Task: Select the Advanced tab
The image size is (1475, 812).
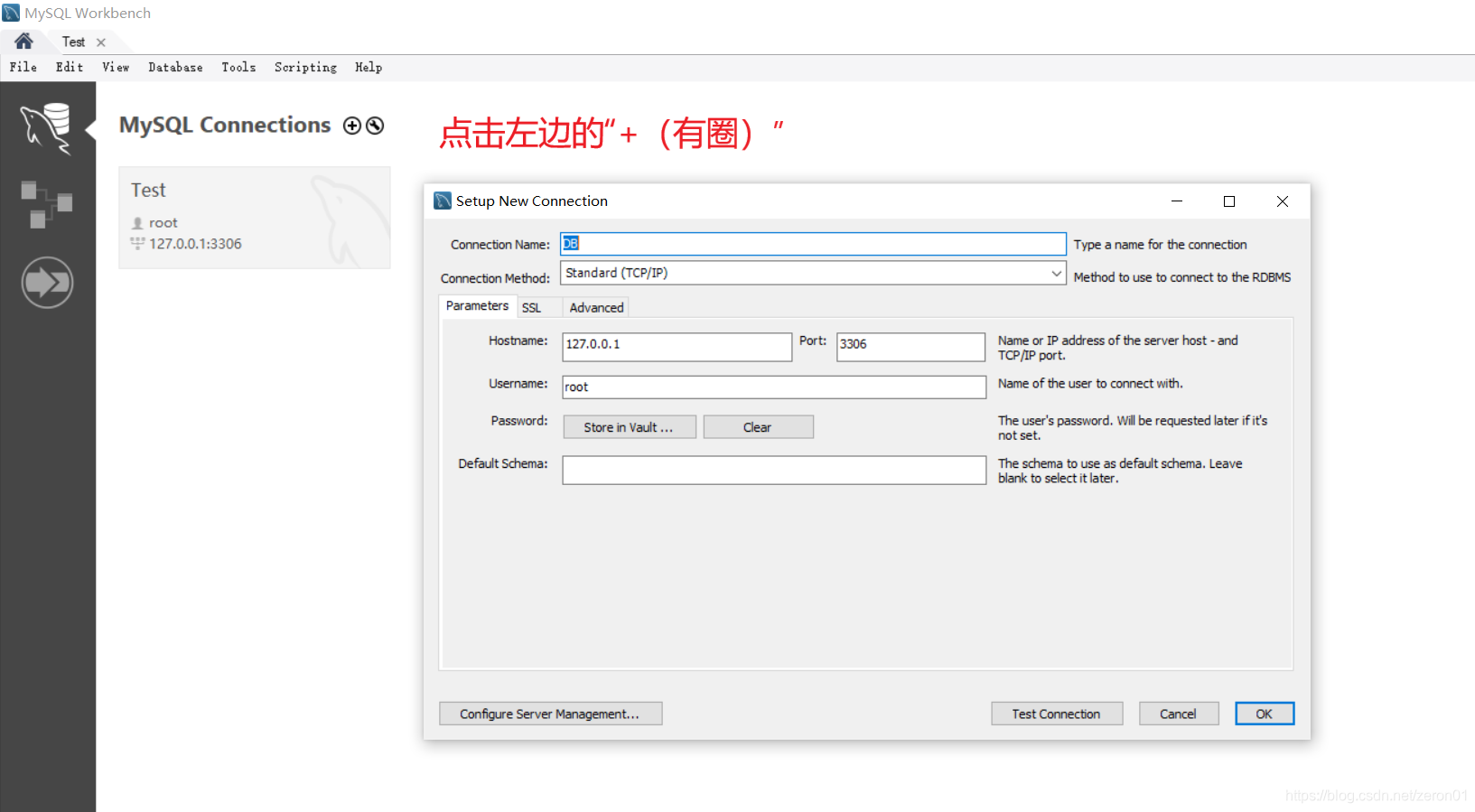Action: click(x=596, y=308)
